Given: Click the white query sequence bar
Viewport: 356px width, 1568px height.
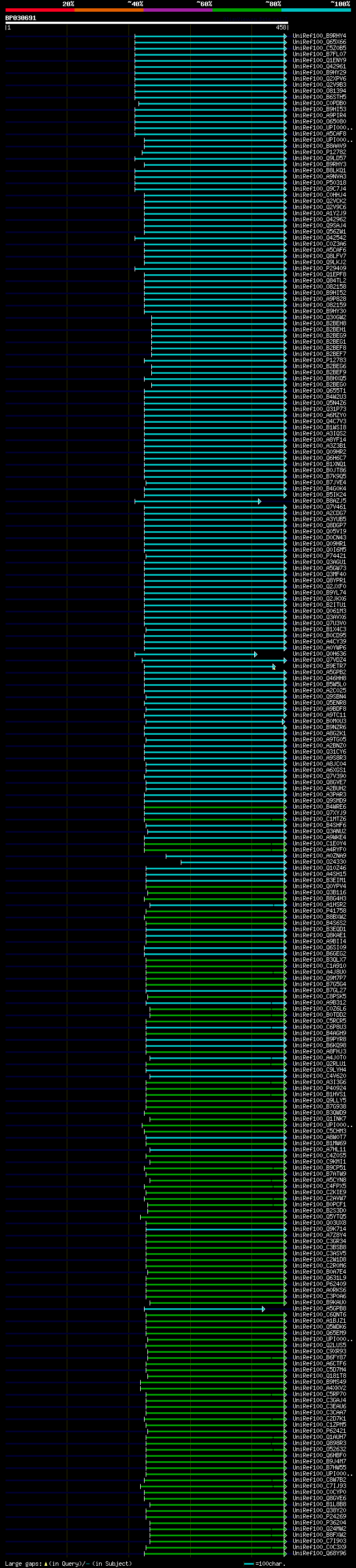Looking at the screenshot, I should click(147, 22).
